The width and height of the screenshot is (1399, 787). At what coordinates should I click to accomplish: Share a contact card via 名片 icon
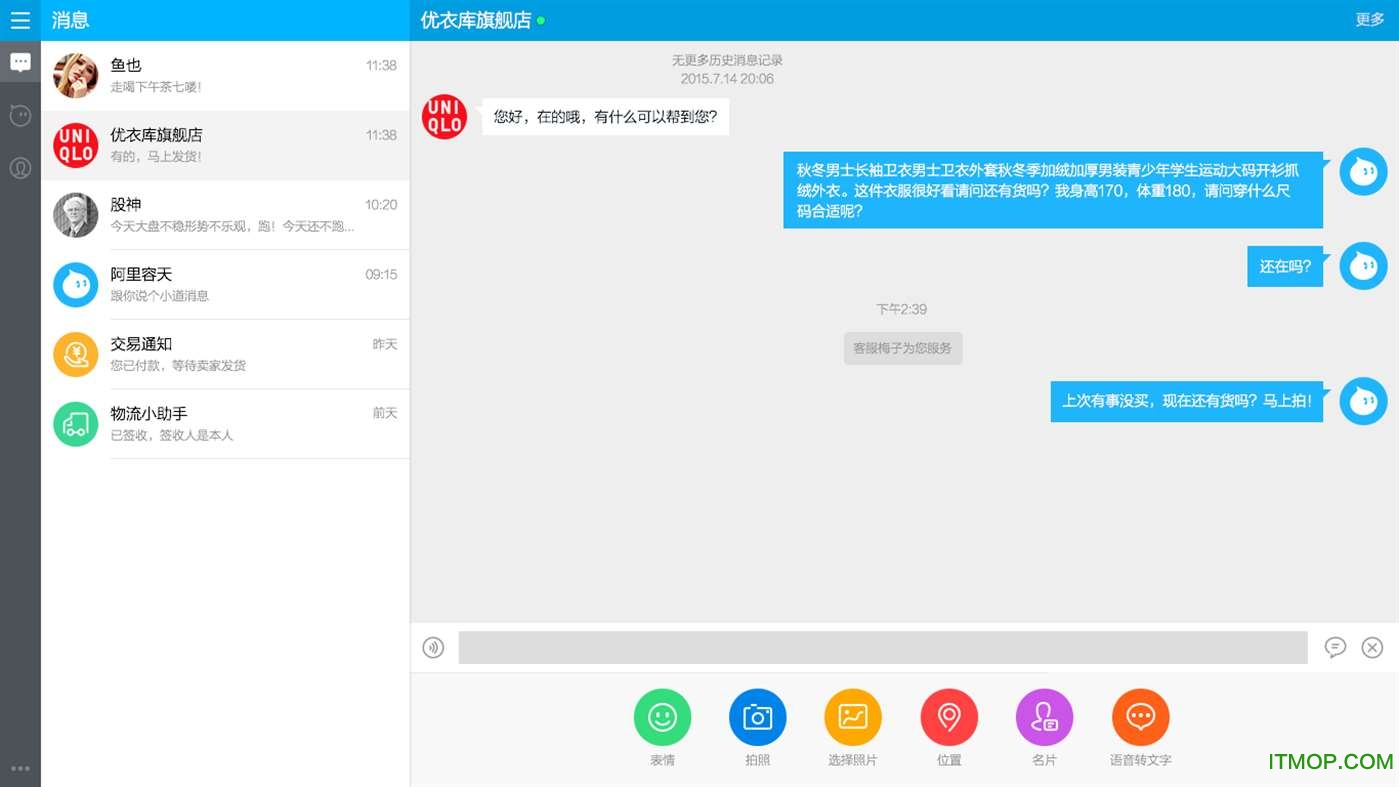[x=1044, y=716]
